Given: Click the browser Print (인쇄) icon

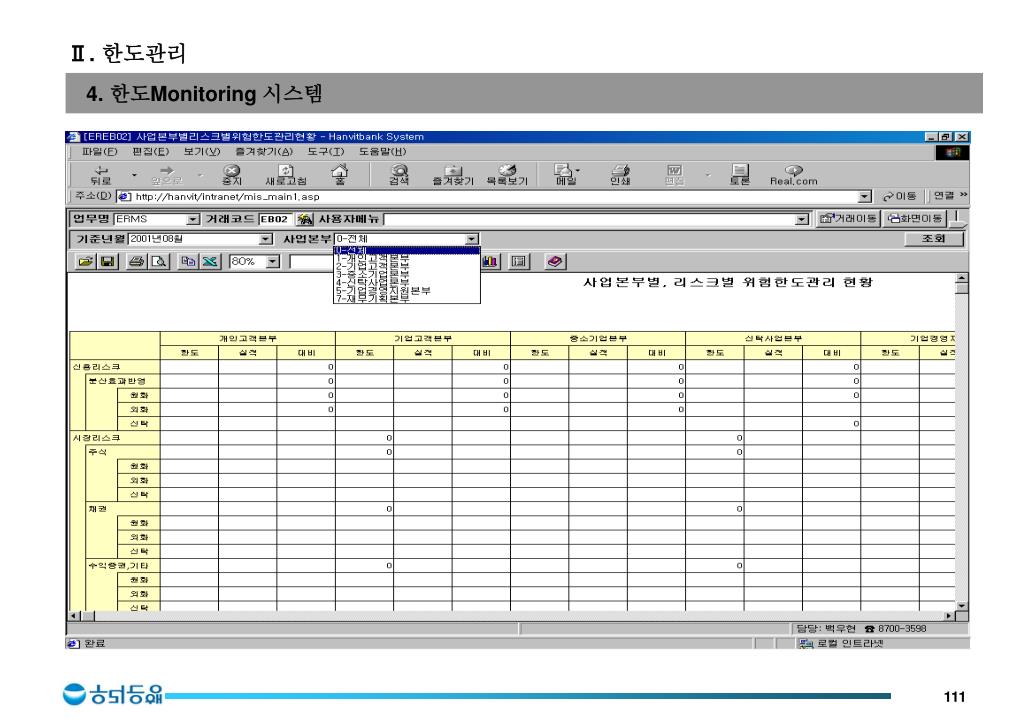Looking at the screenshot, I should pyautogui.click(x=620, y=175).
